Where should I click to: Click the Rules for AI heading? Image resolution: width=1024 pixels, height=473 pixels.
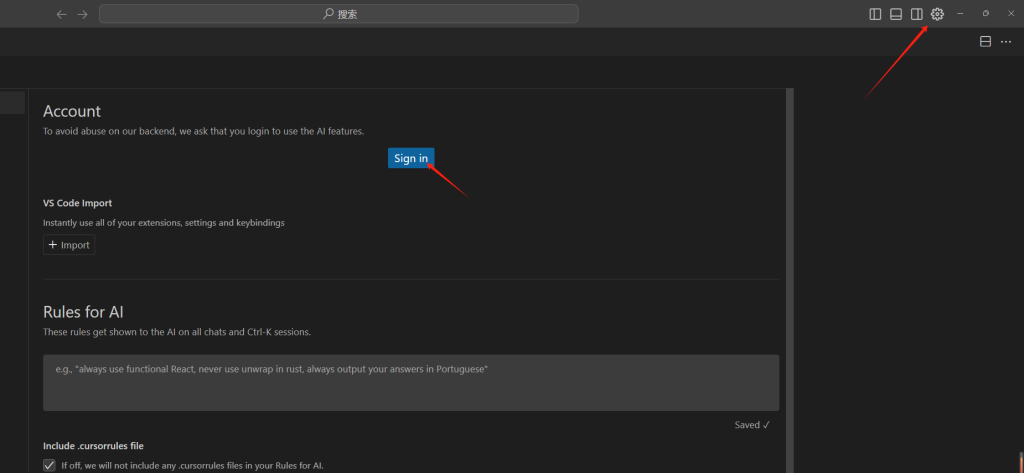[83, 311]
